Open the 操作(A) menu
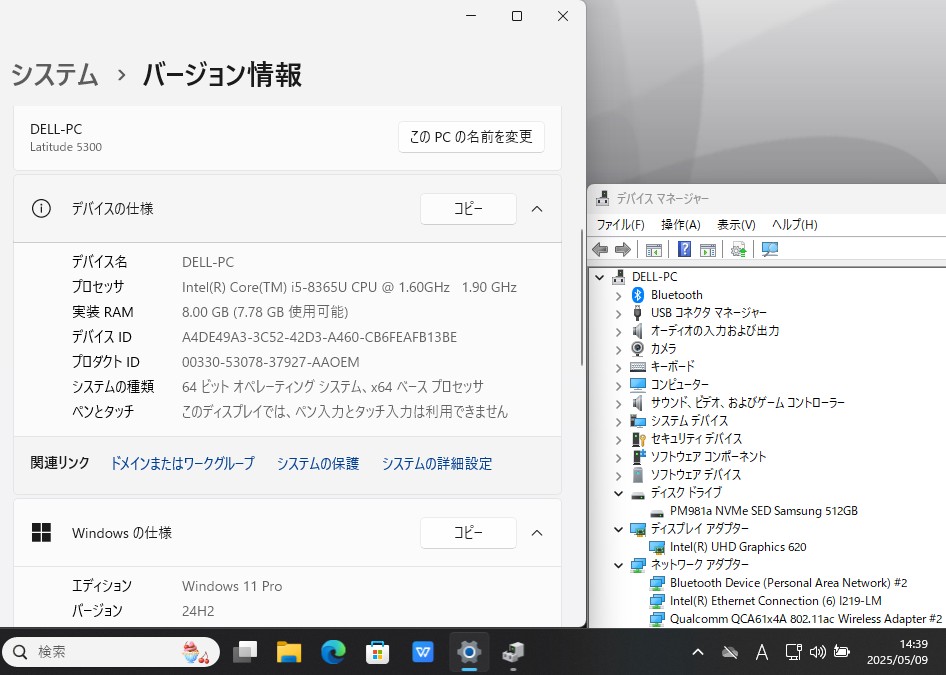This screenshot has height=675, width=946. click(681, 225)
